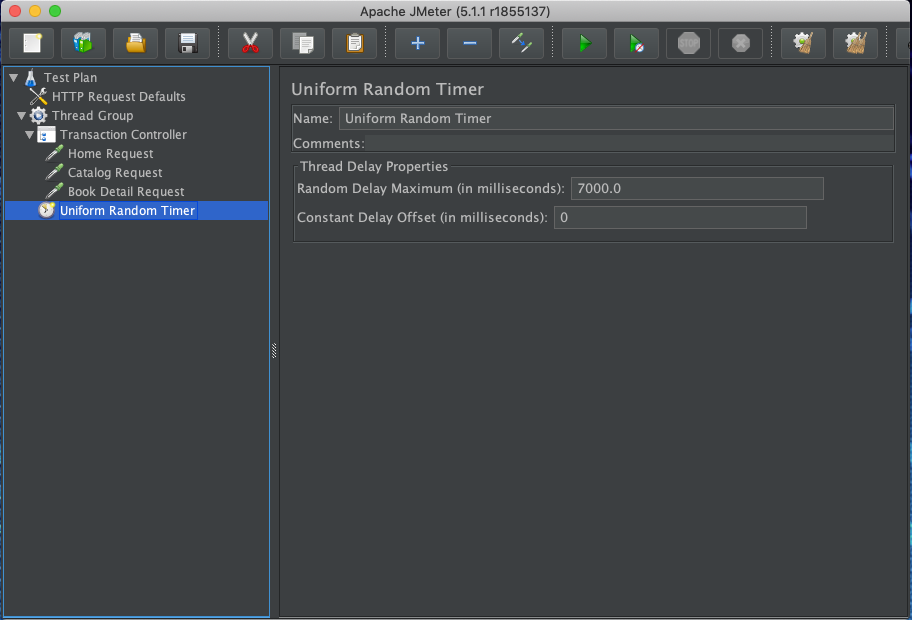
Task: Save the test plan with the floppy disk icon
Action: tap(187, 43)
